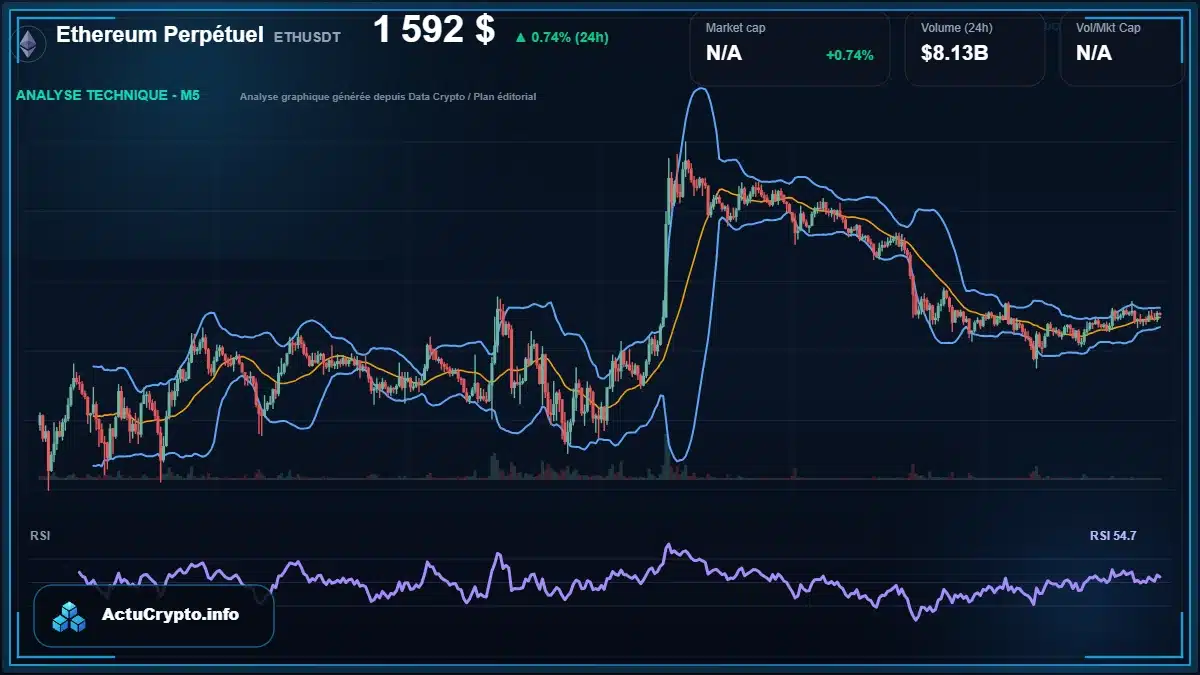Open the Volume (24h) card
Image resolution: width=1200 pixels, height=675 pixels.
pyautogui.click(x=974, y=49)
